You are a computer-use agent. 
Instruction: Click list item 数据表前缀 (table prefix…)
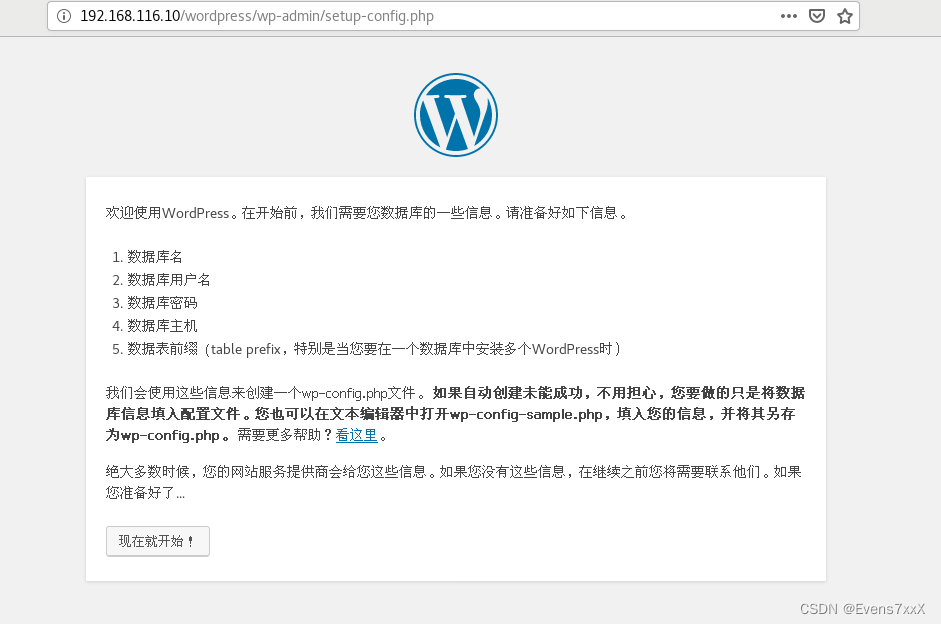[374, 349]
